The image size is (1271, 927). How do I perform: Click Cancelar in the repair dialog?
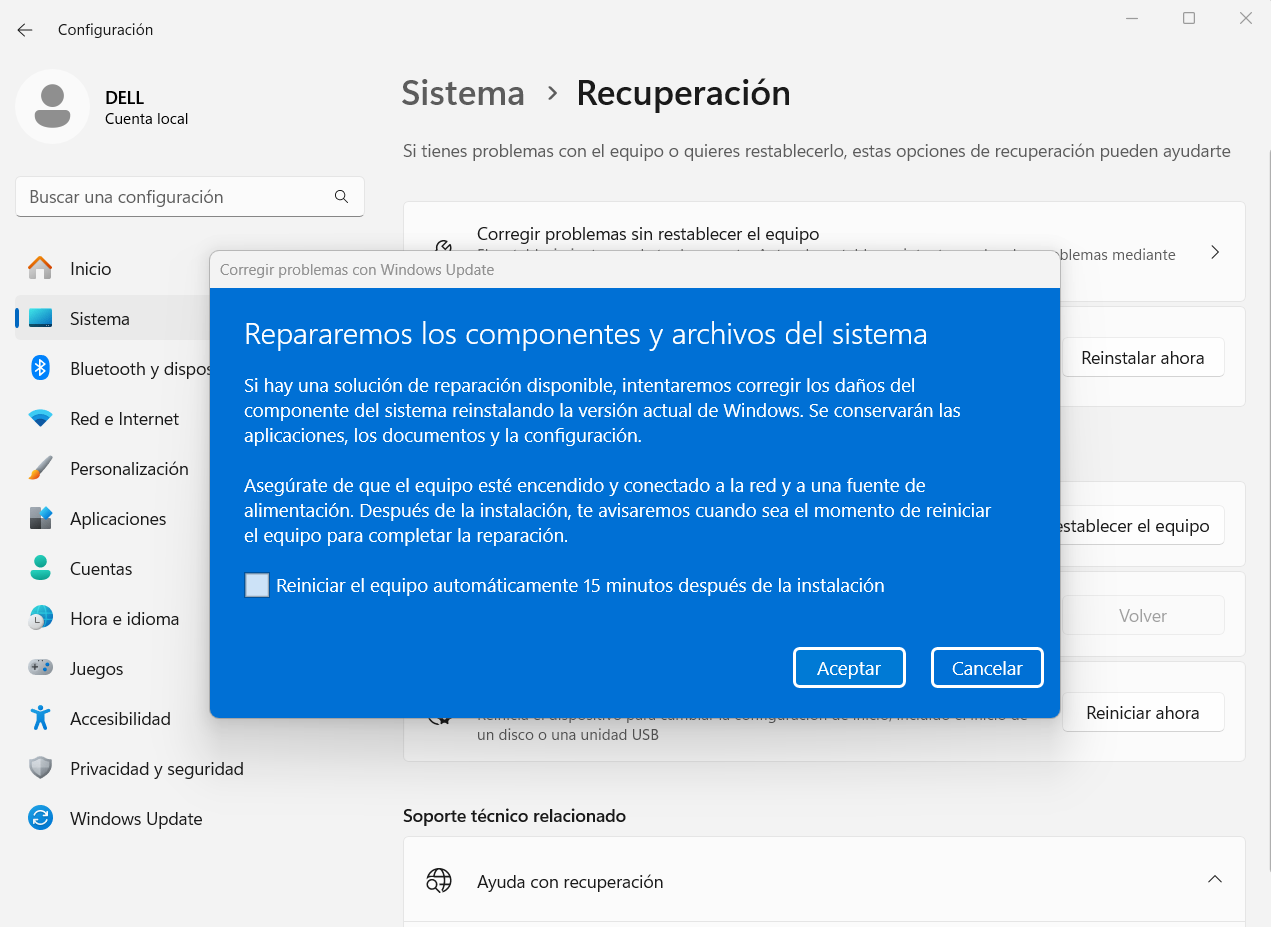pos(987,668)
